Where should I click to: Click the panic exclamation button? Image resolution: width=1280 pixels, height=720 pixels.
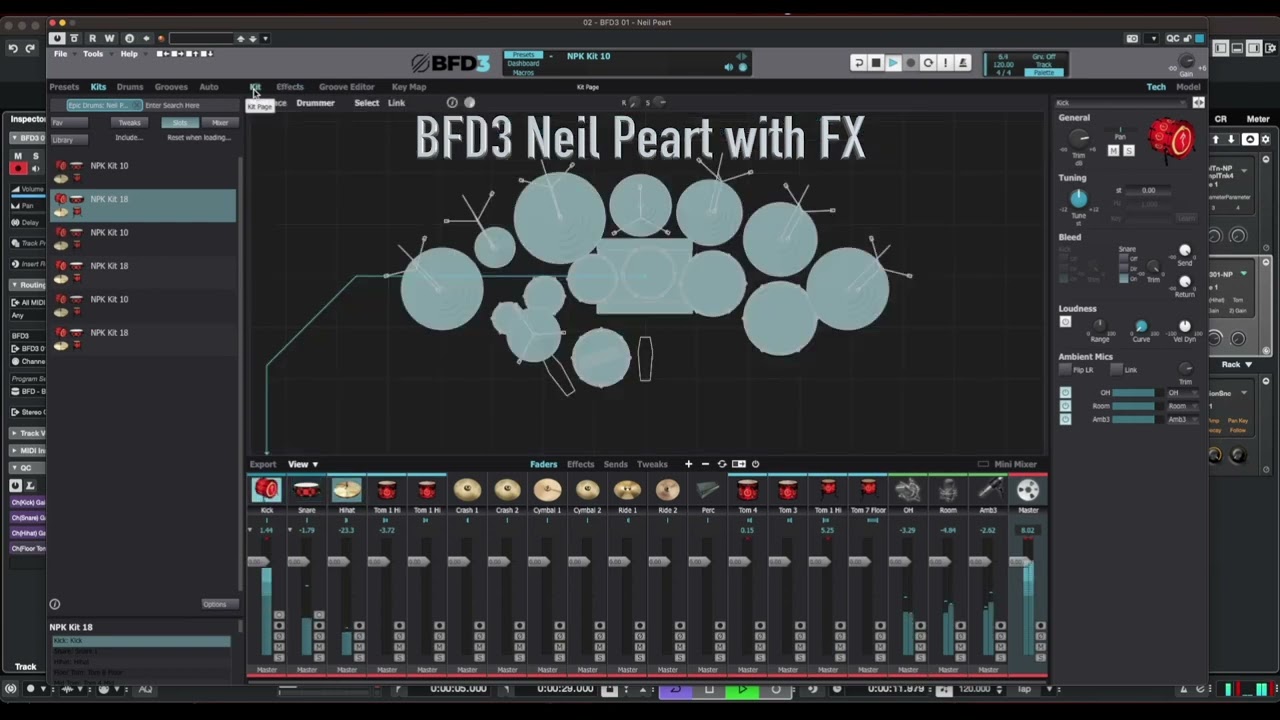coord(945,63)
